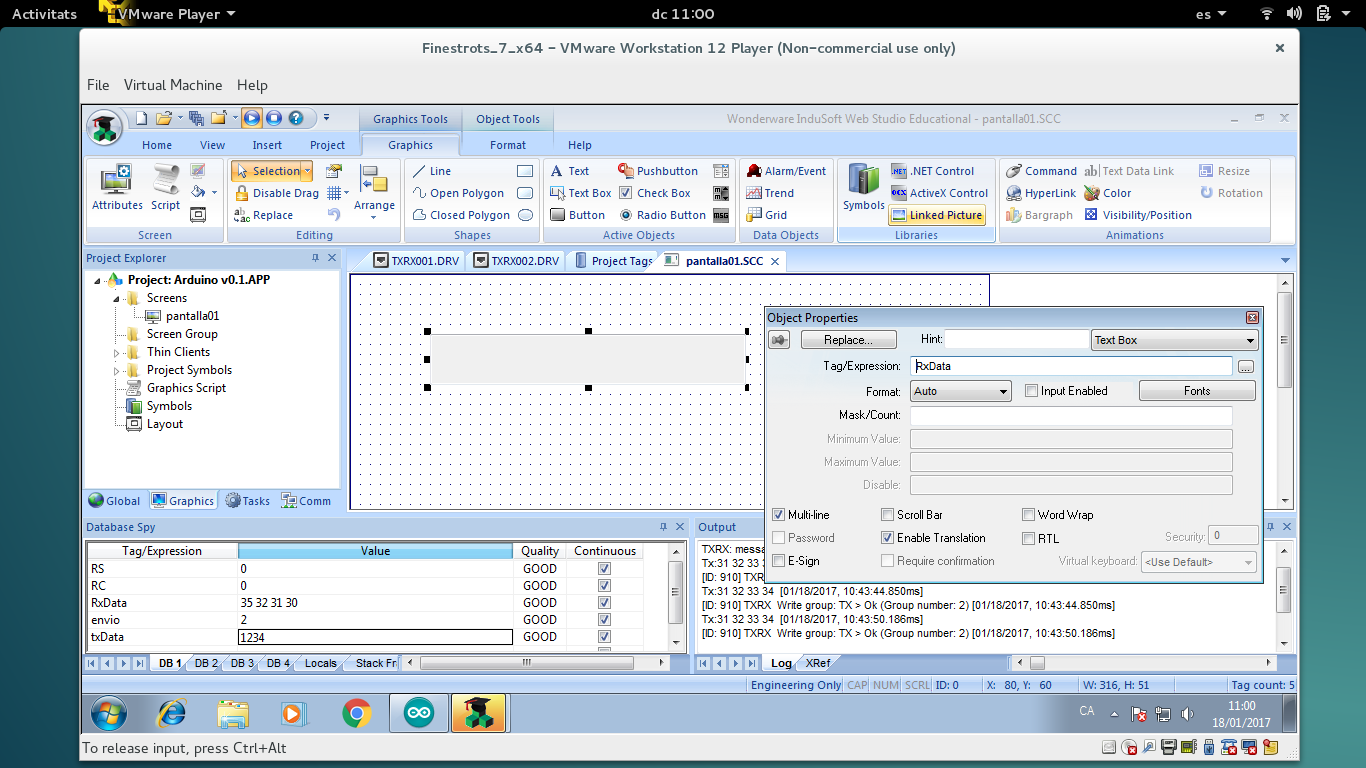Open the Virtual Machine menu

coord(173,85)
